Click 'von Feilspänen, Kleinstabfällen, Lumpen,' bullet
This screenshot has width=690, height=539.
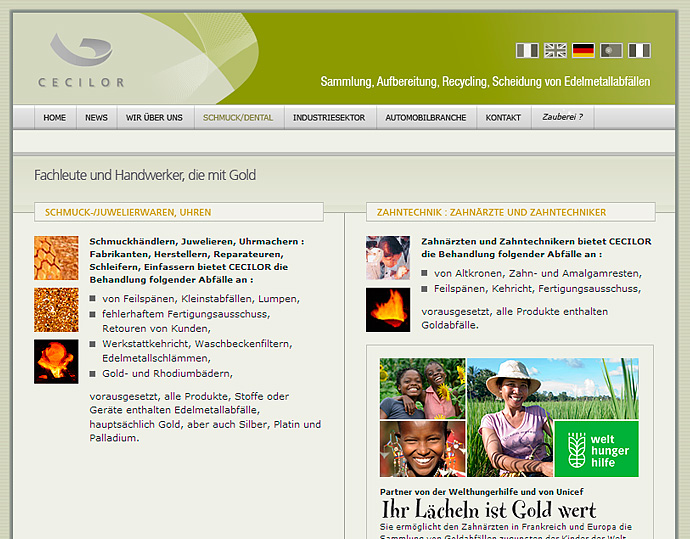[201, 299]
